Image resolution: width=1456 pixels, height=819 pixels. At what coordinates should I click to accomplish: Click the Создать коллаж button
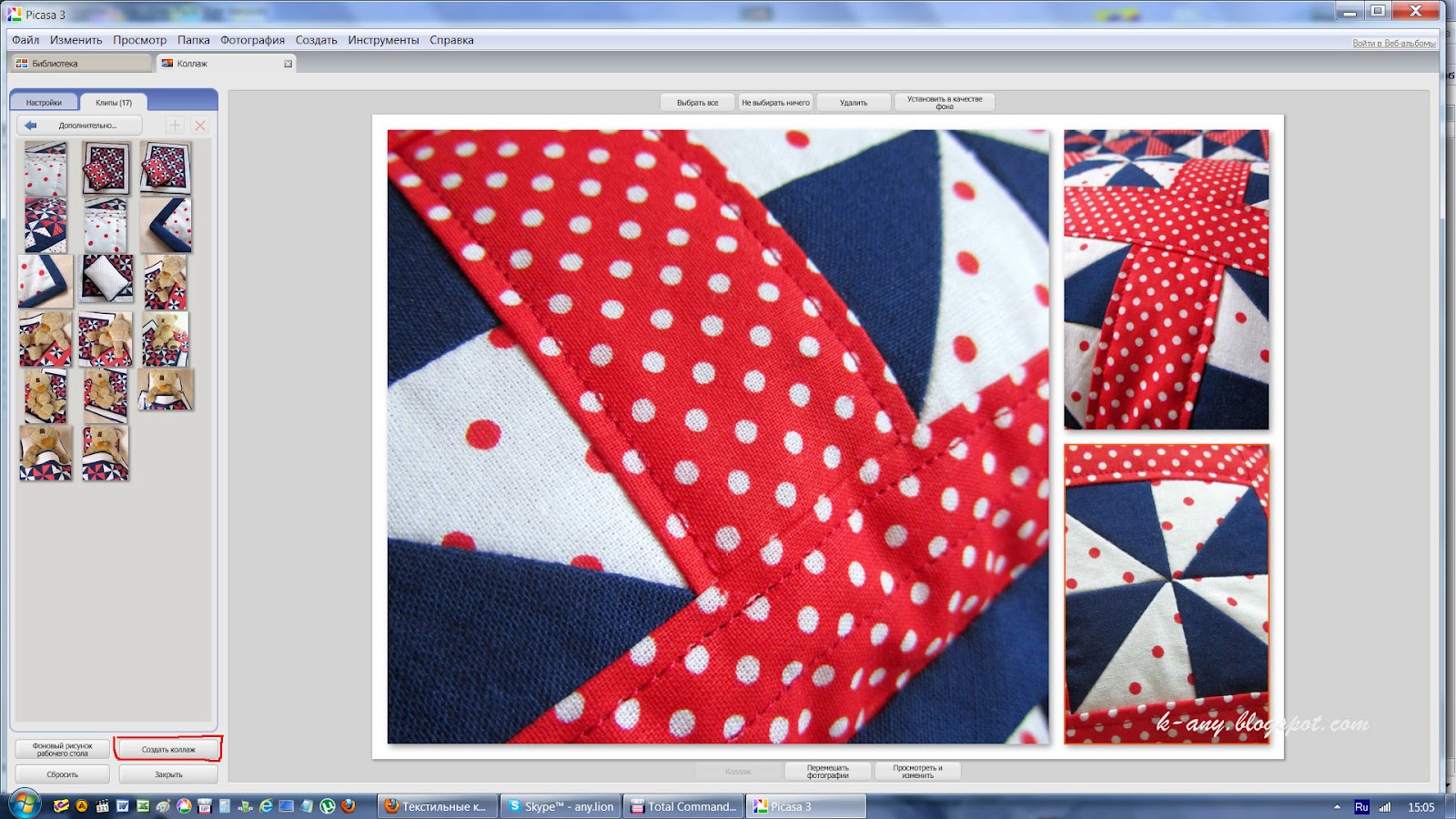[x=168, y=750]
